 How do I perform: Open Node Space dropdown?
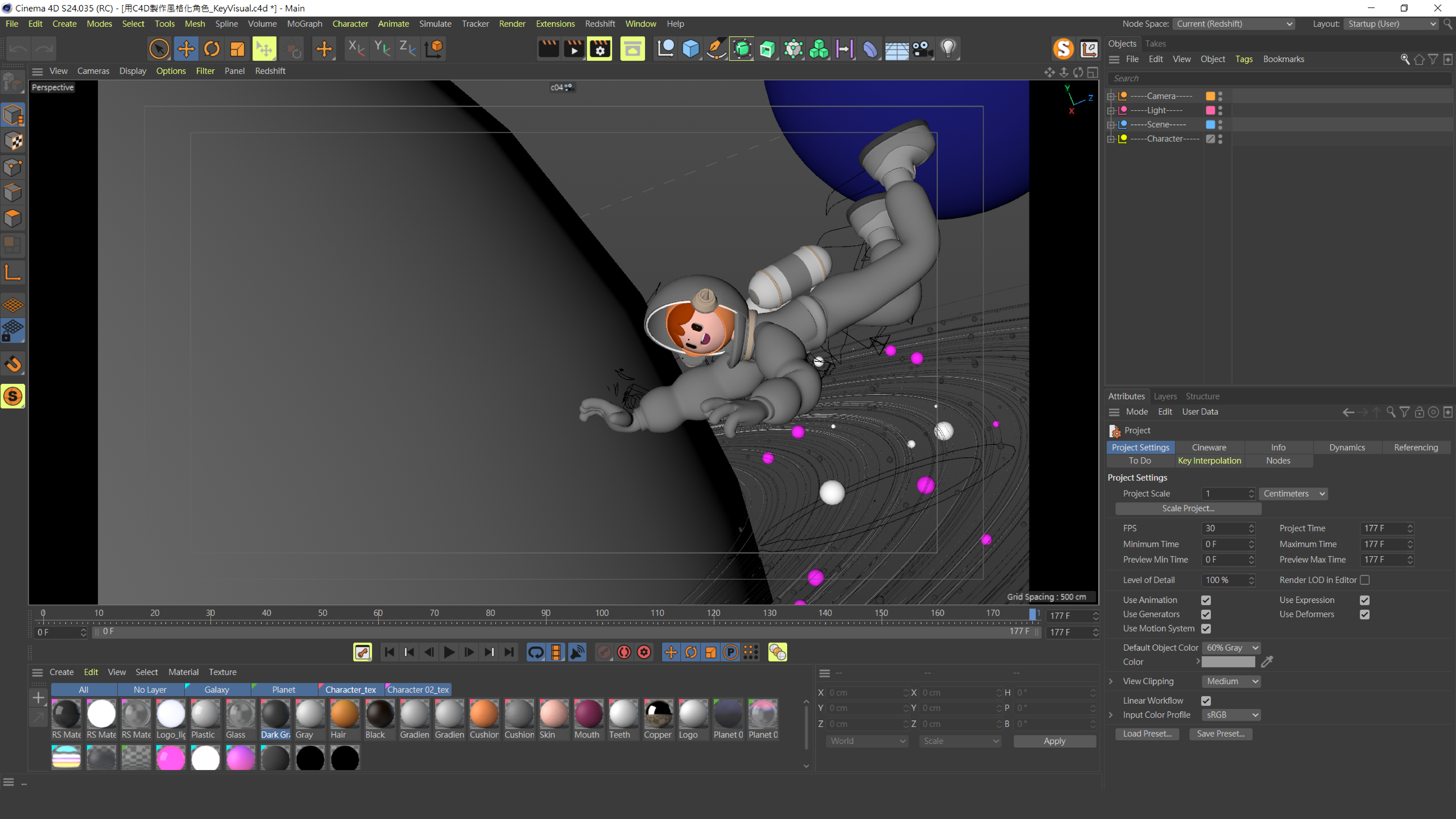pyautogui.click(x=1234, y=24)
